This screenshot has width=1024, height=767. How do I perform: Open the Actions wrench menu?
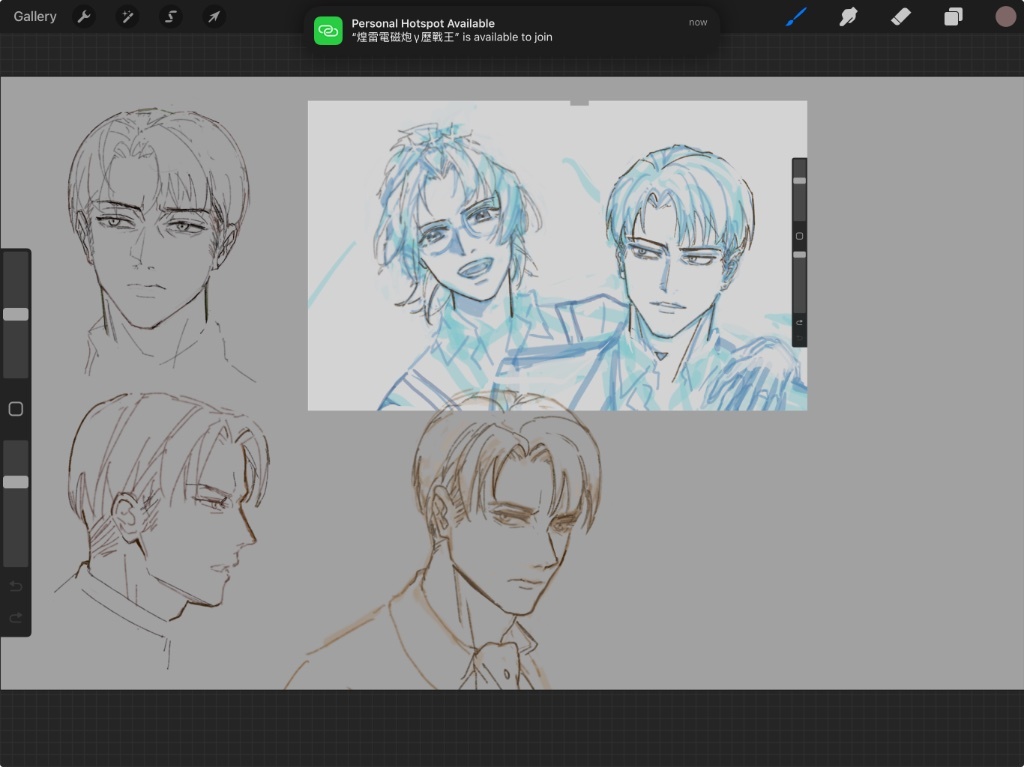click(84, 16)
